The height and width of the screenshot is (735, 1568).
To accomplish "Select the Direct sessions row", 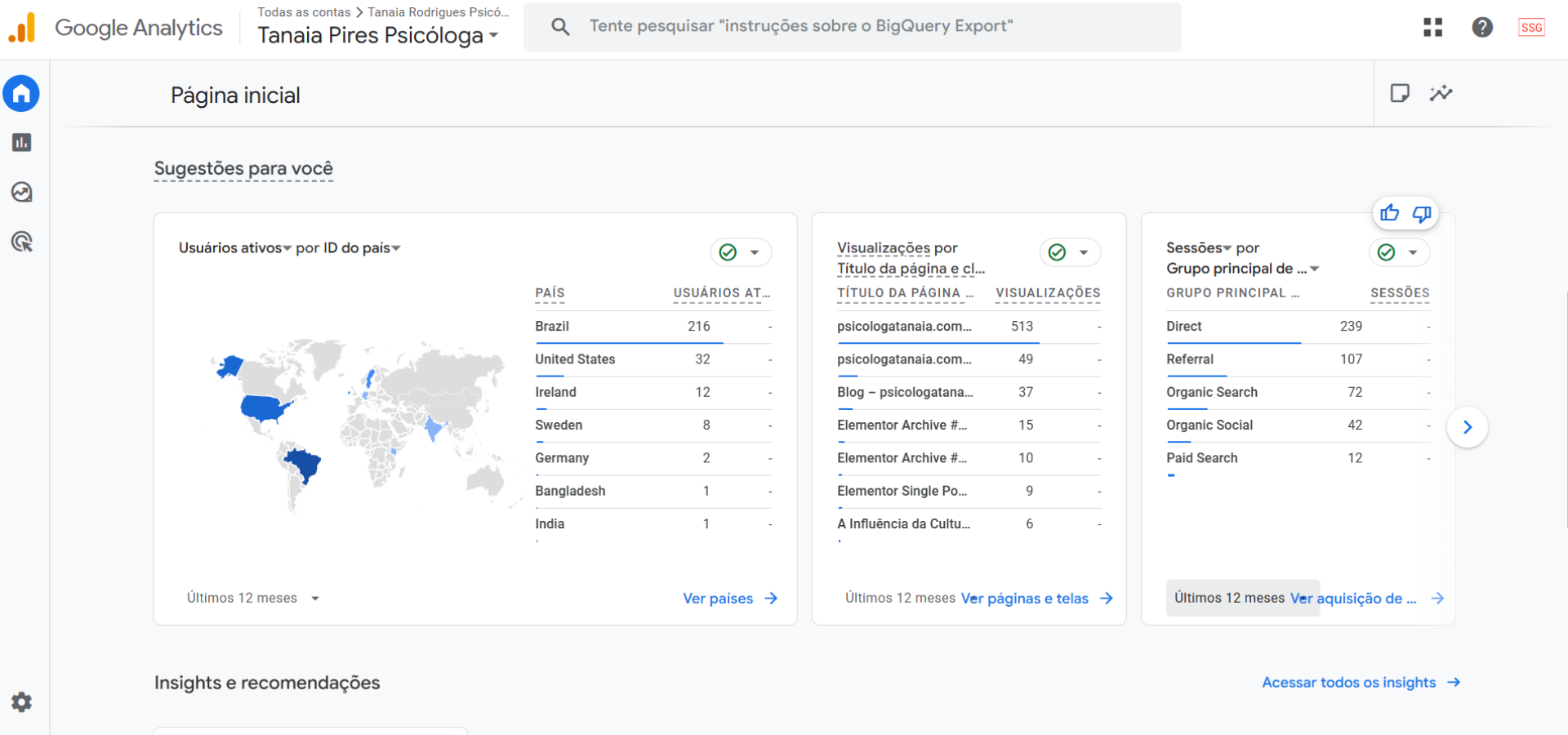I will [1298, 327].
